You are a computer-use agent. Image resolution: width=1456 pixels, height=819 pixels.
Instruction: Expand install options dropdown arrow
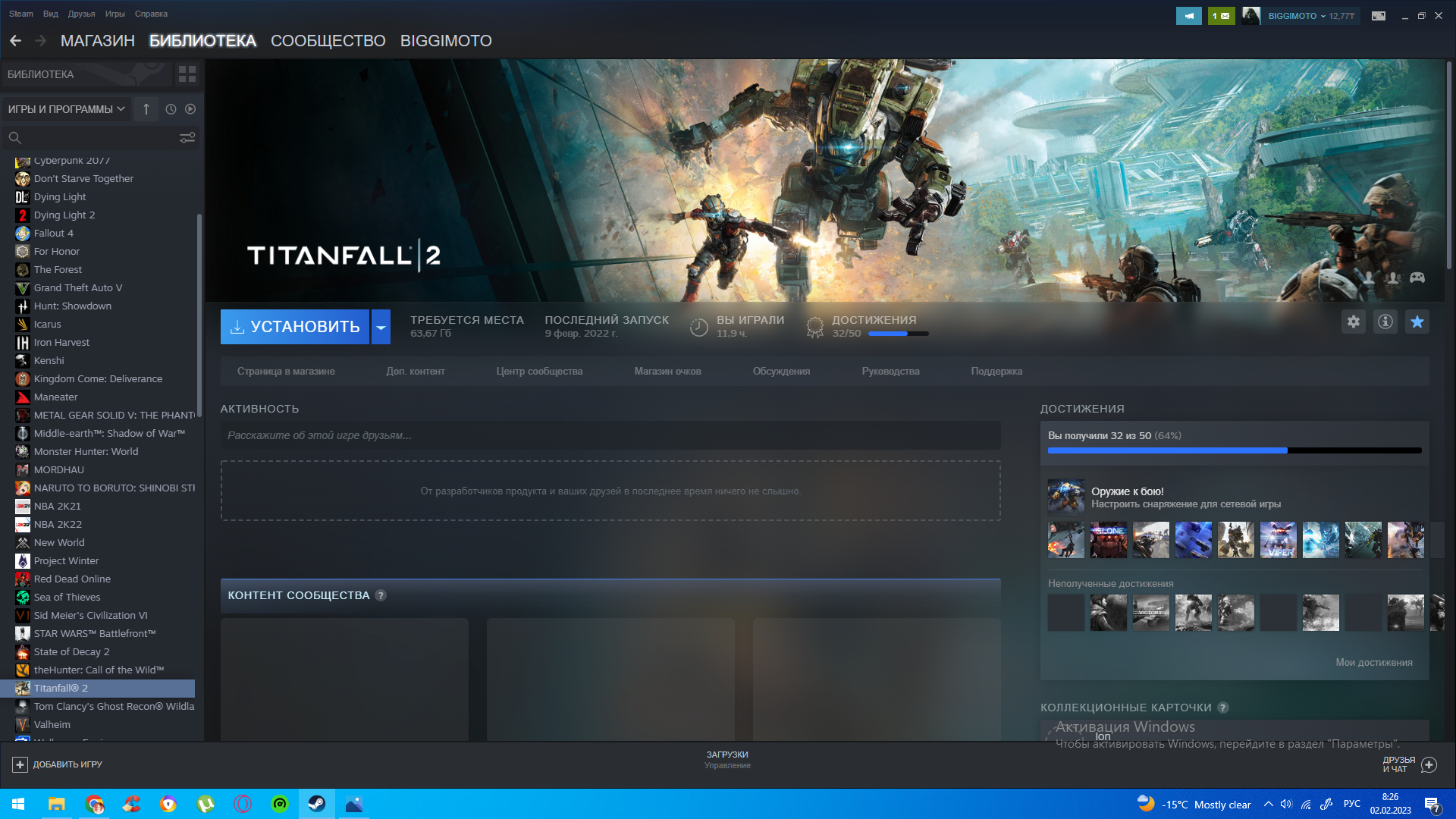(x=381, y=327)
